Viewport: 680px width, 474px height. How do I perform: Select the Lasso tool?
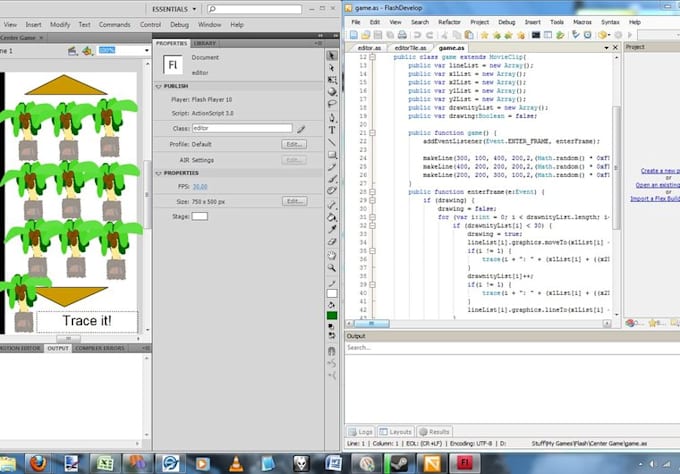(x=332, y=104)
